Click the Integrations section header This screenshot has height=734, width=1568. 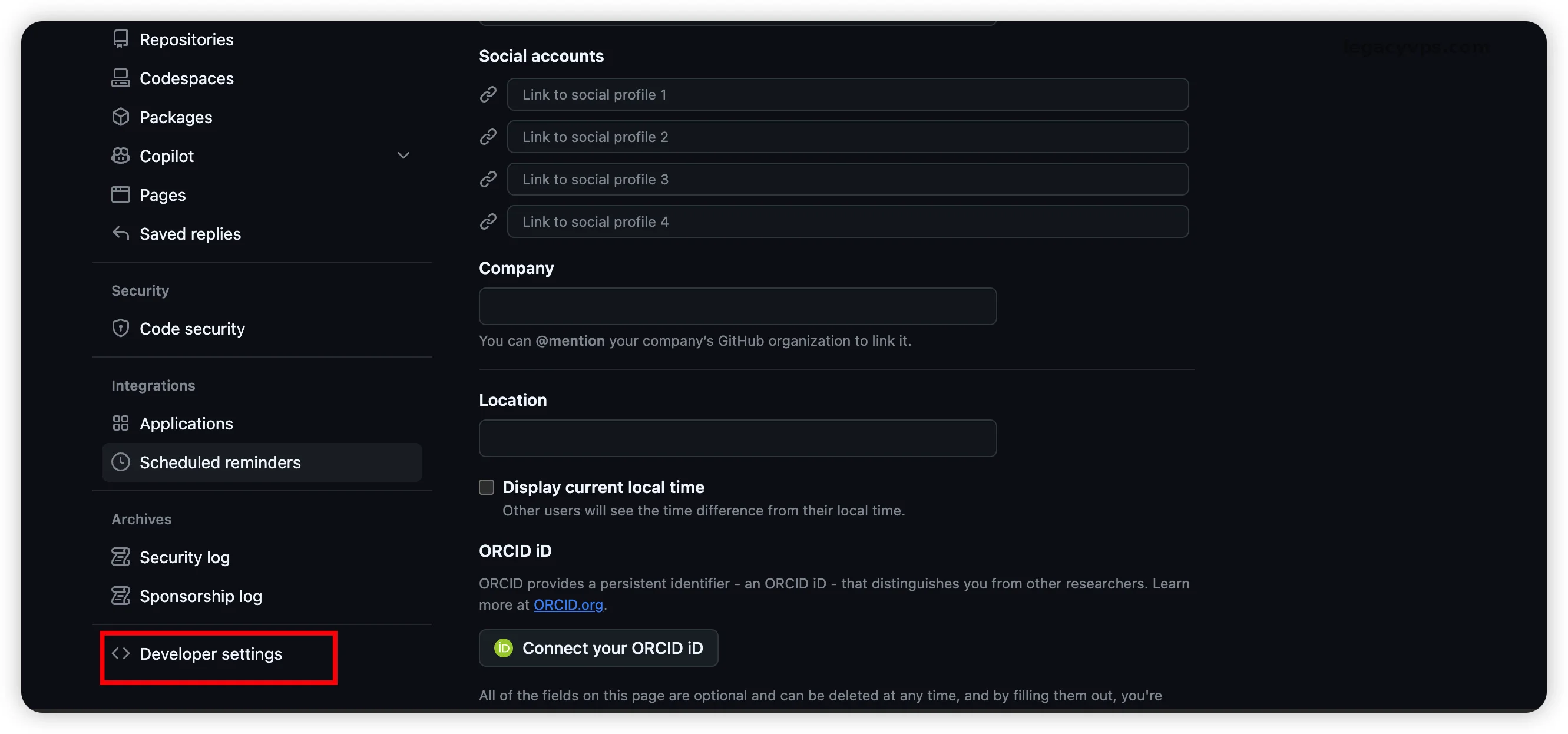click(153, 385)
